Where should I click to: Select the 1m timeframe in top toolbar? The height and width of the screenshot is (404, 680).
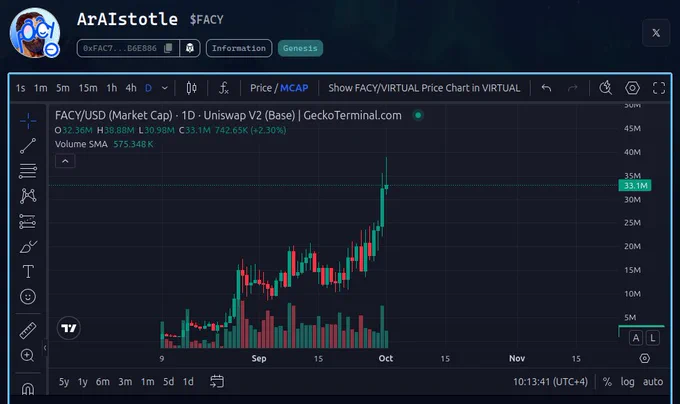(x=40, y=88)
